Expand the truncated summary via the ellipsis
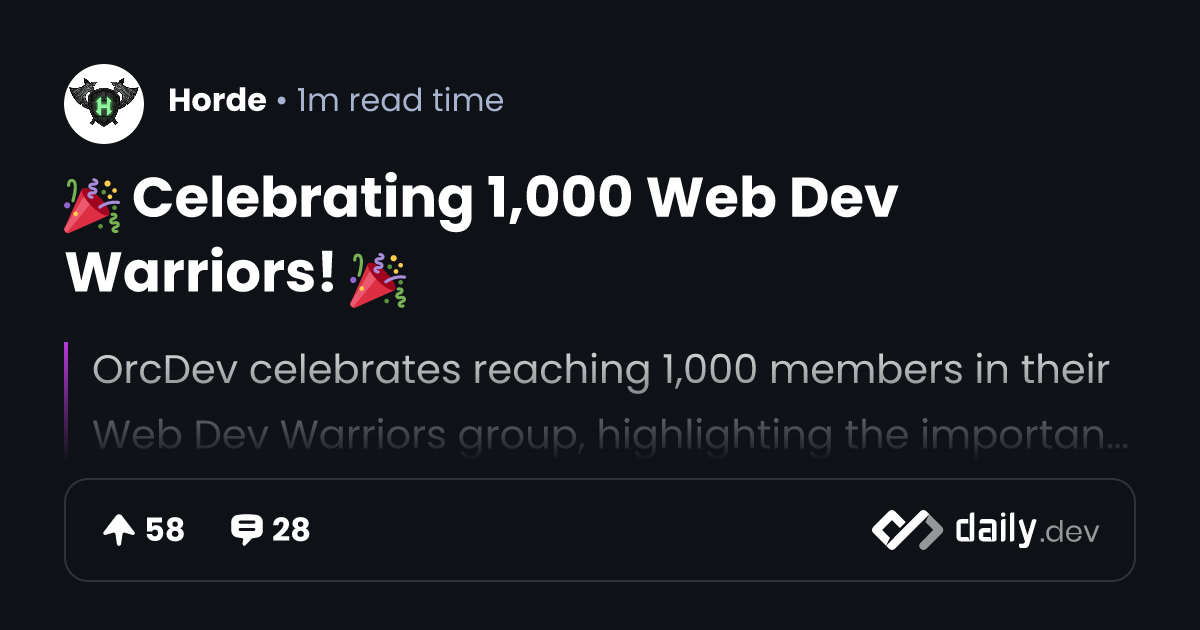Image resolution: width=1200 pixels, height=630 pixels. click(x=1119, y=440)
